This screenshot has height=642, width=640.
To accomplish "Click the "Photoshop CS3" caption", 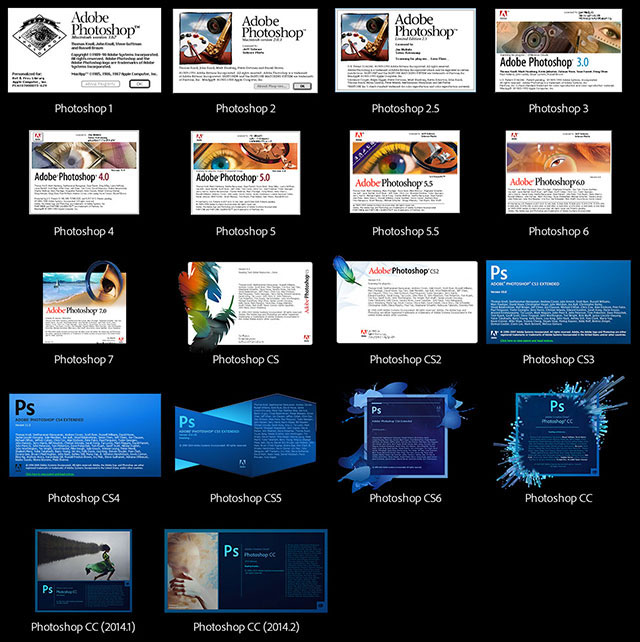I will click(559, 359).
